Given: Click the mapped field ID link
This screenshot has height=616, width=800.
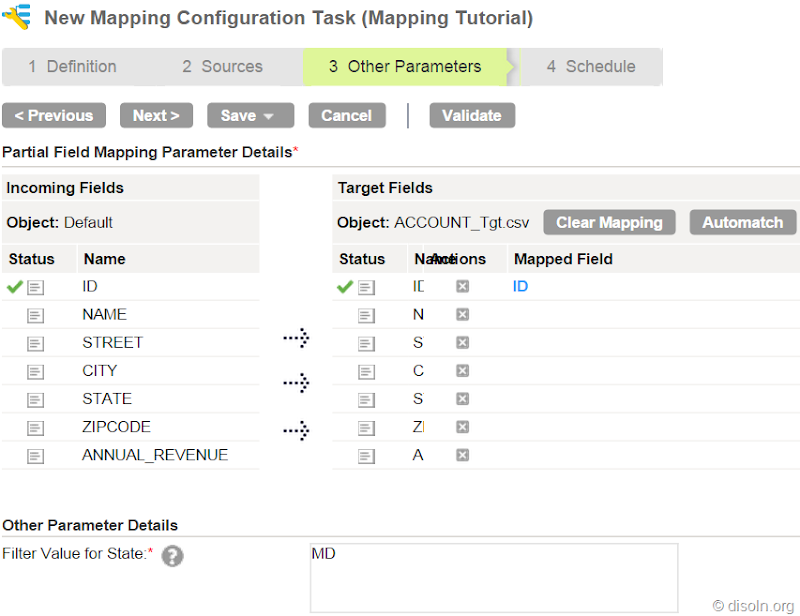Looking at the screenshot, I should click(x=520, y=287).
